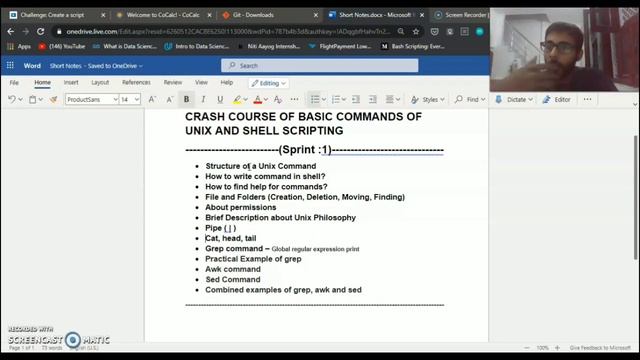Click the browser profile avatar icon
640x360 pixels.
(480, 31)
